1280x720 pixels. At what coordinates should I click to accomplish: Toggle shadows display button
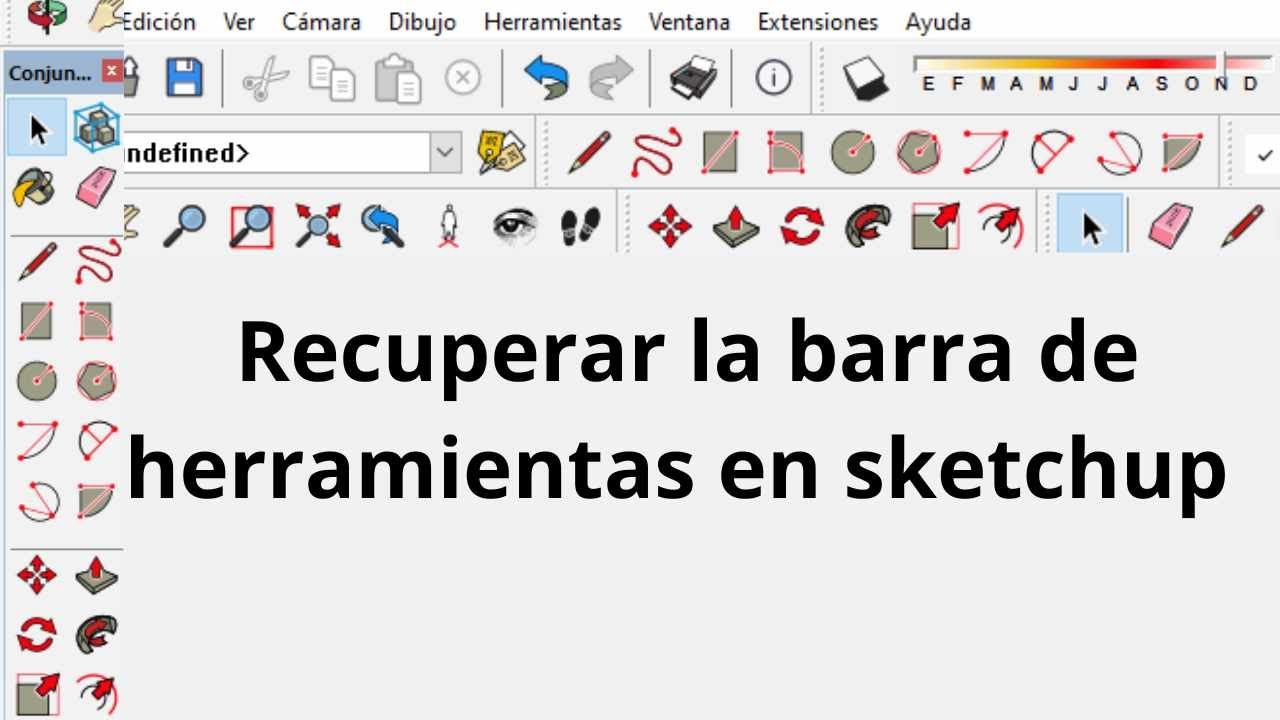864,79
